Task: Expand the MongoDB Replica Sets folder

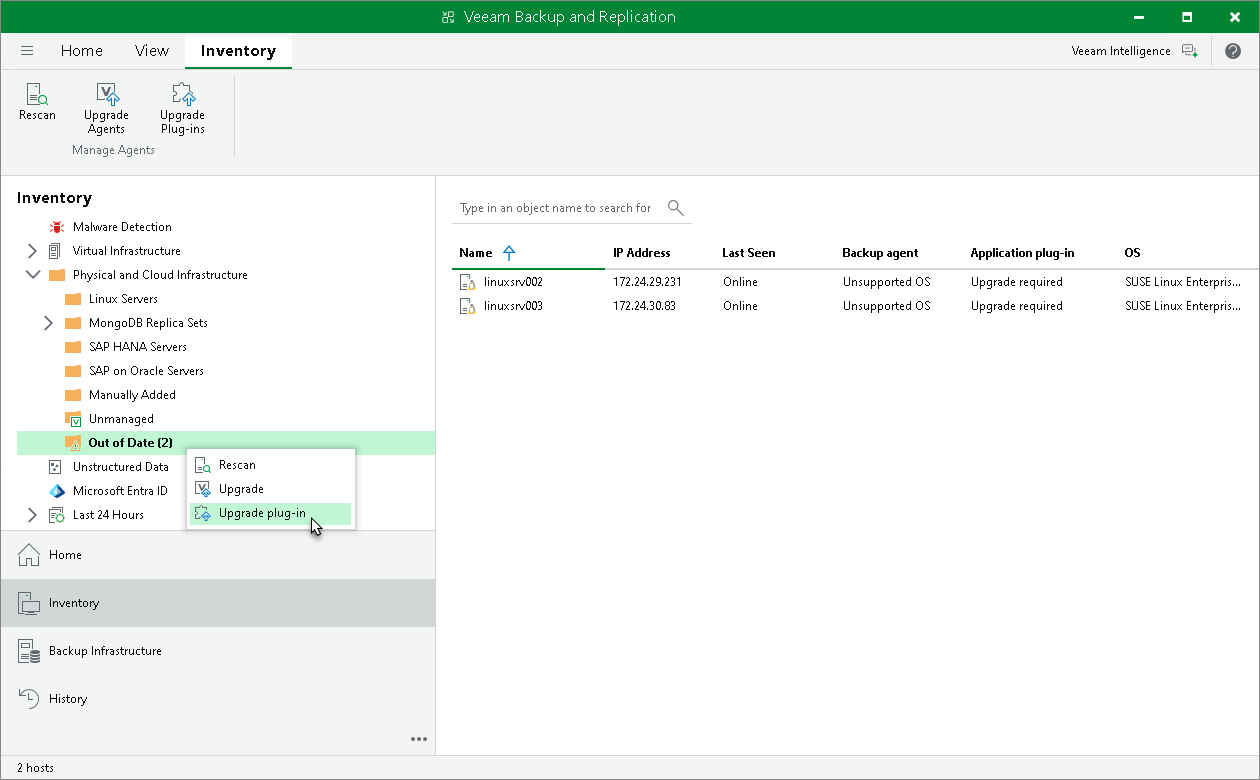Action: pyautogui.click(x=48, y=323)
